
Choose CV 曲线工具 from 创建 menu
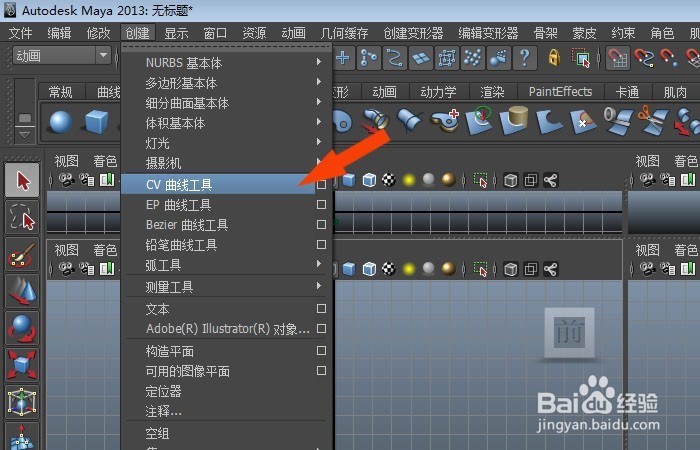tap(218, 184)
